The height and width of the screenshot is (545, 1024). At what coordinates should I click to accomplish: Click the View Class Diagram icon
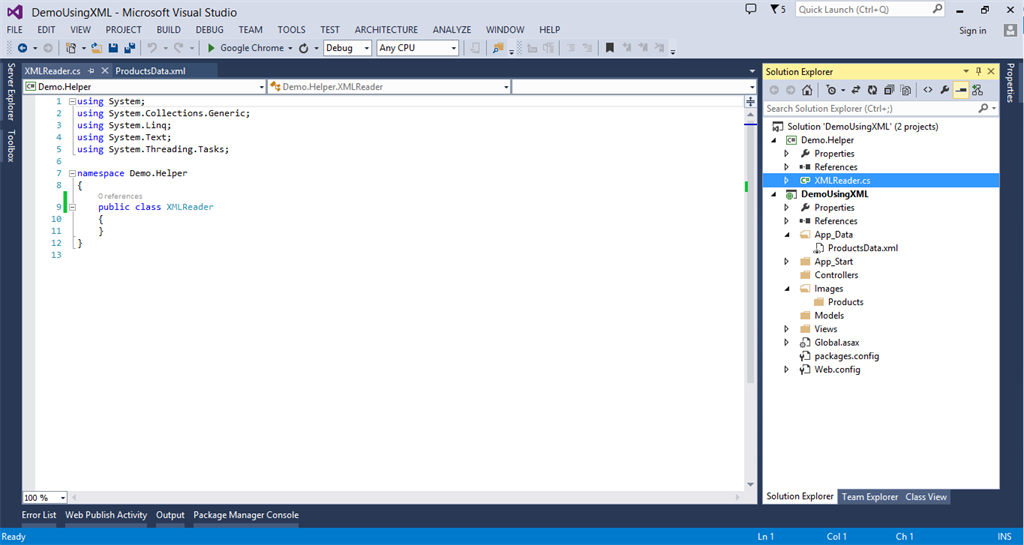[978, 90]
